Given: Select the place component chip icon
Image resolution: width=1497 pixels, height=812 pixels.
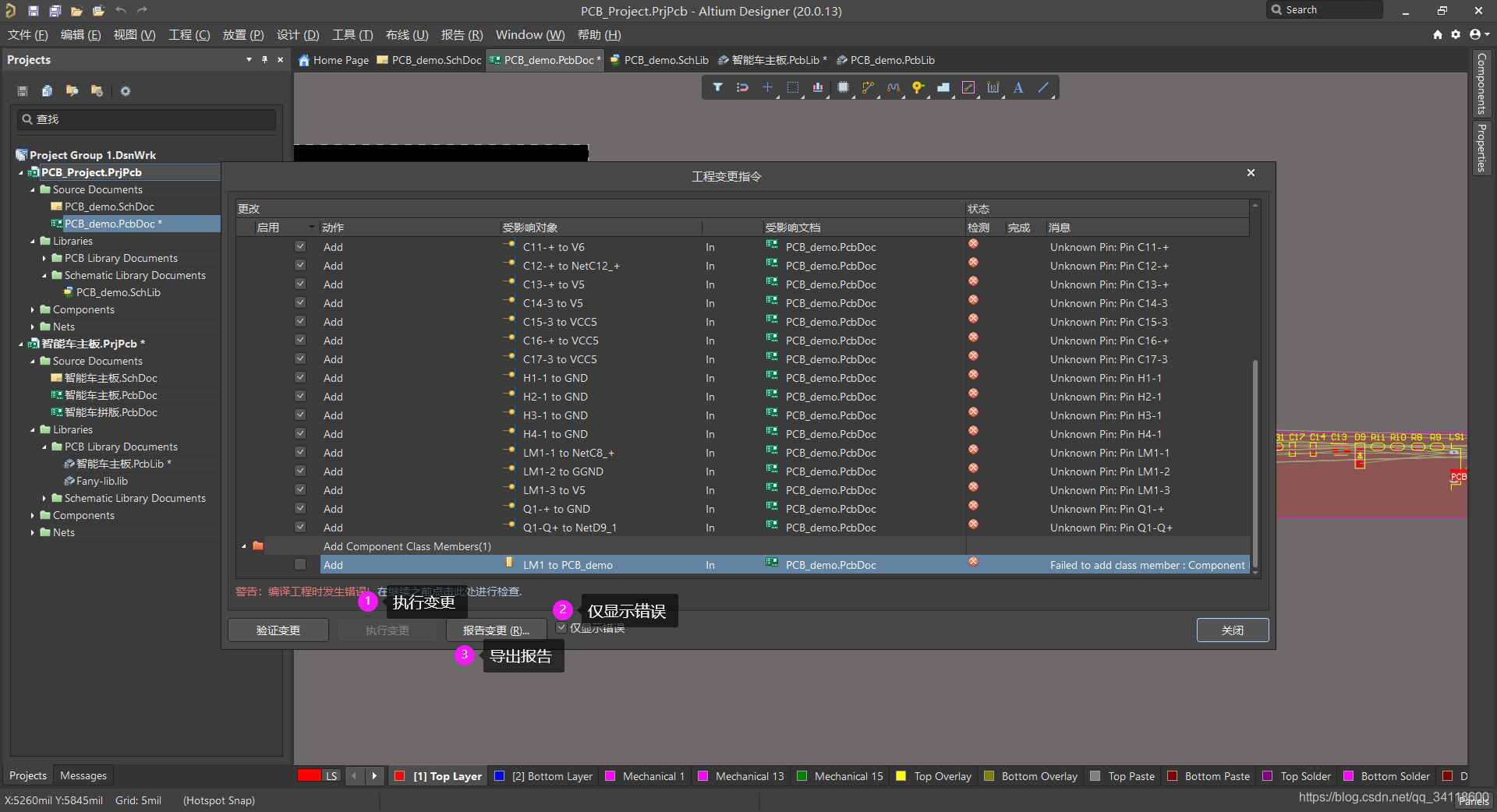Looking at the screenshot, I should [x=843, y=87].
